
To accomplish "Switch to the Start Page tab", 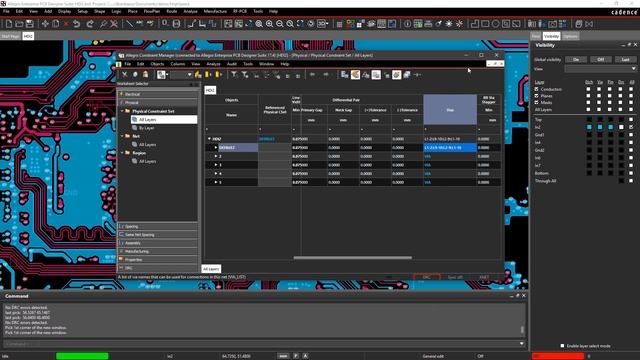I will pos(11,36).
